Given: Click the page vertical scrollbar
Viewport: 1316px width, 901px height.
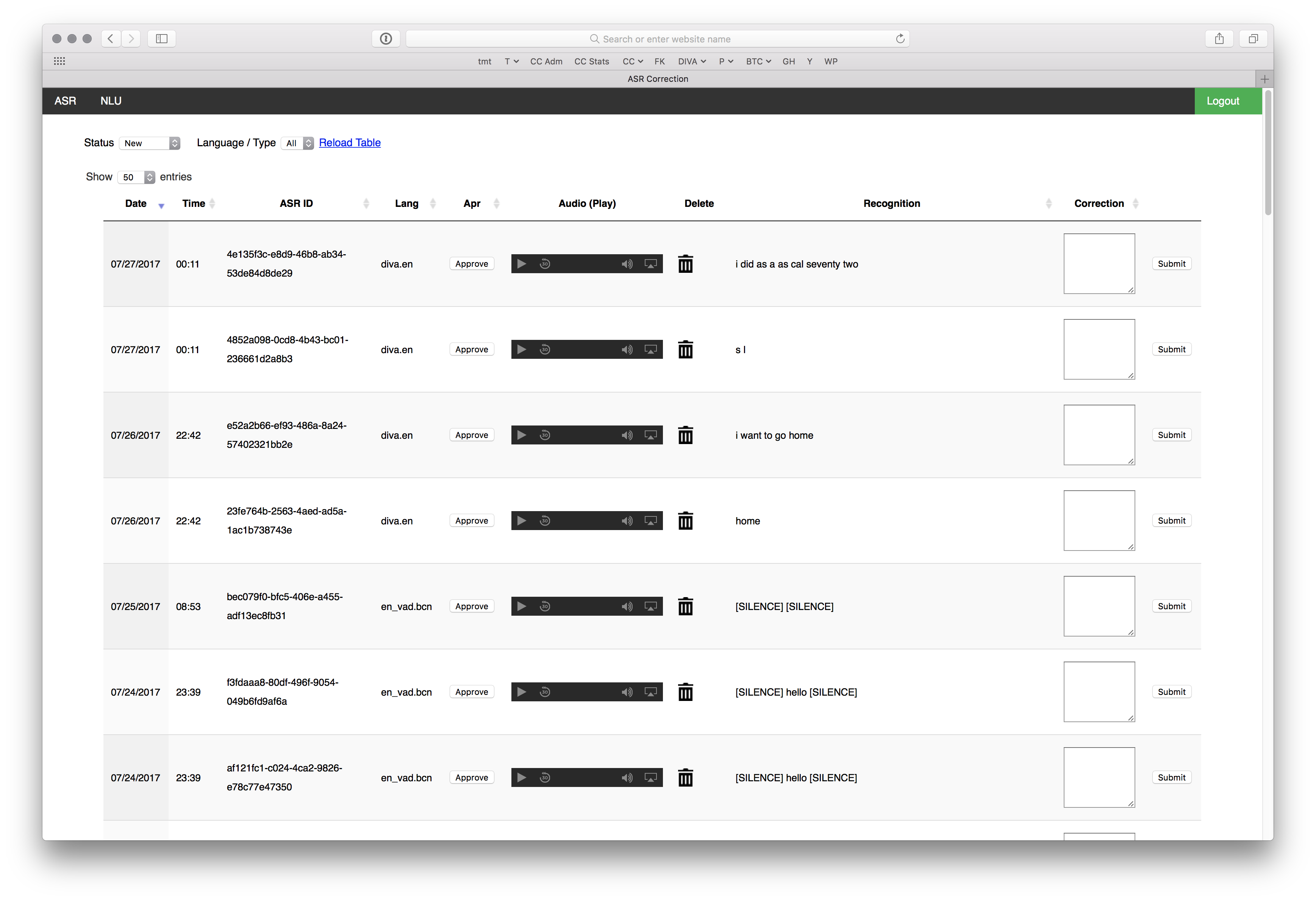Looking at the screenshot, I should click(1268, 153).
